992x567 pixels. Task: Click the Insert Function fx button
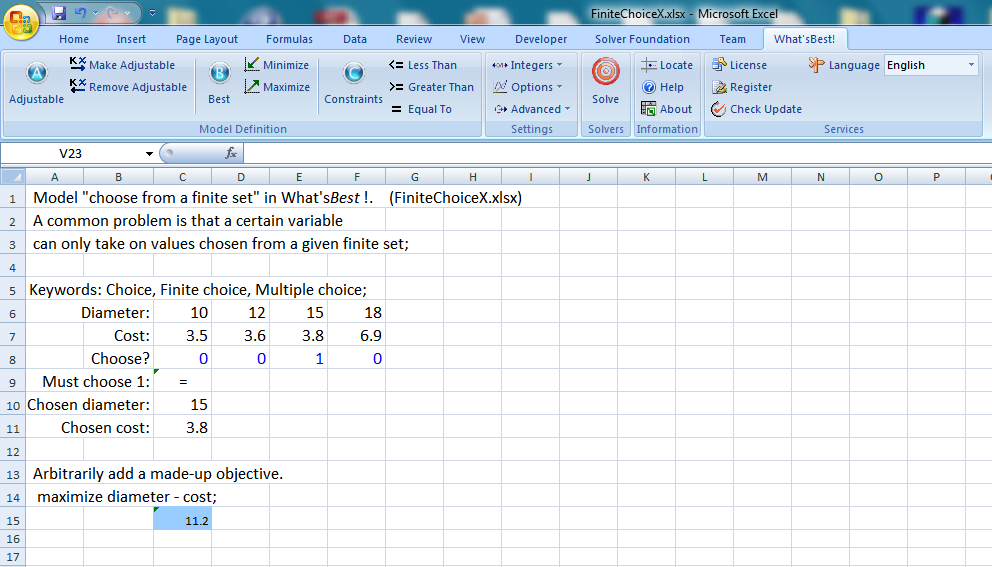coord(231,153)
